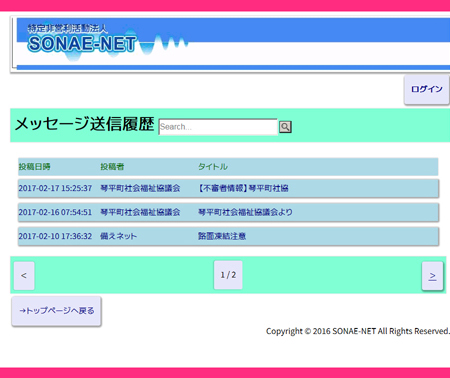Click the 投稿日時 column header

point(34,167)
